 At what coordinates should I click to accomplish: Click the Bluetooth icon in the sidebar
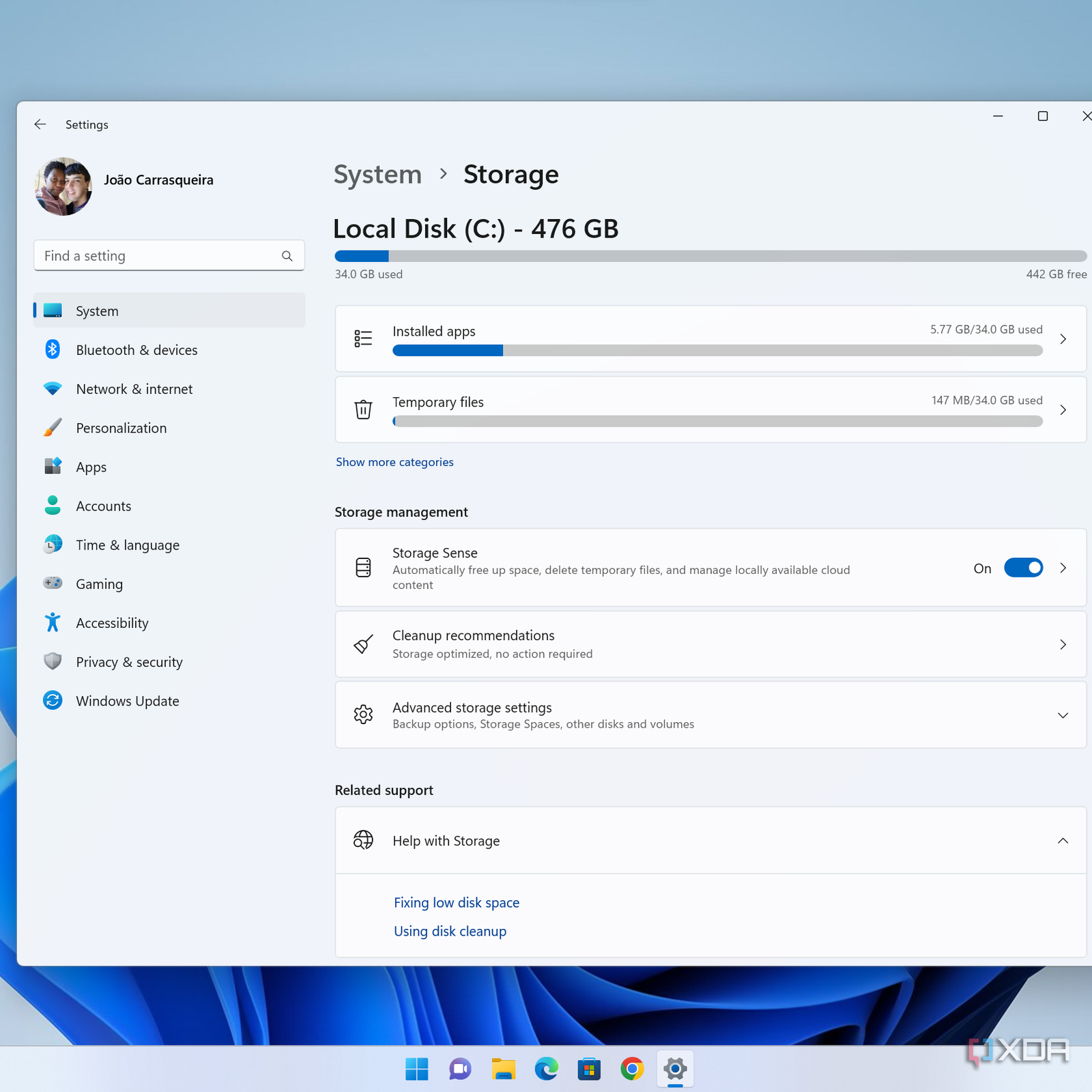tap(53, 349)
